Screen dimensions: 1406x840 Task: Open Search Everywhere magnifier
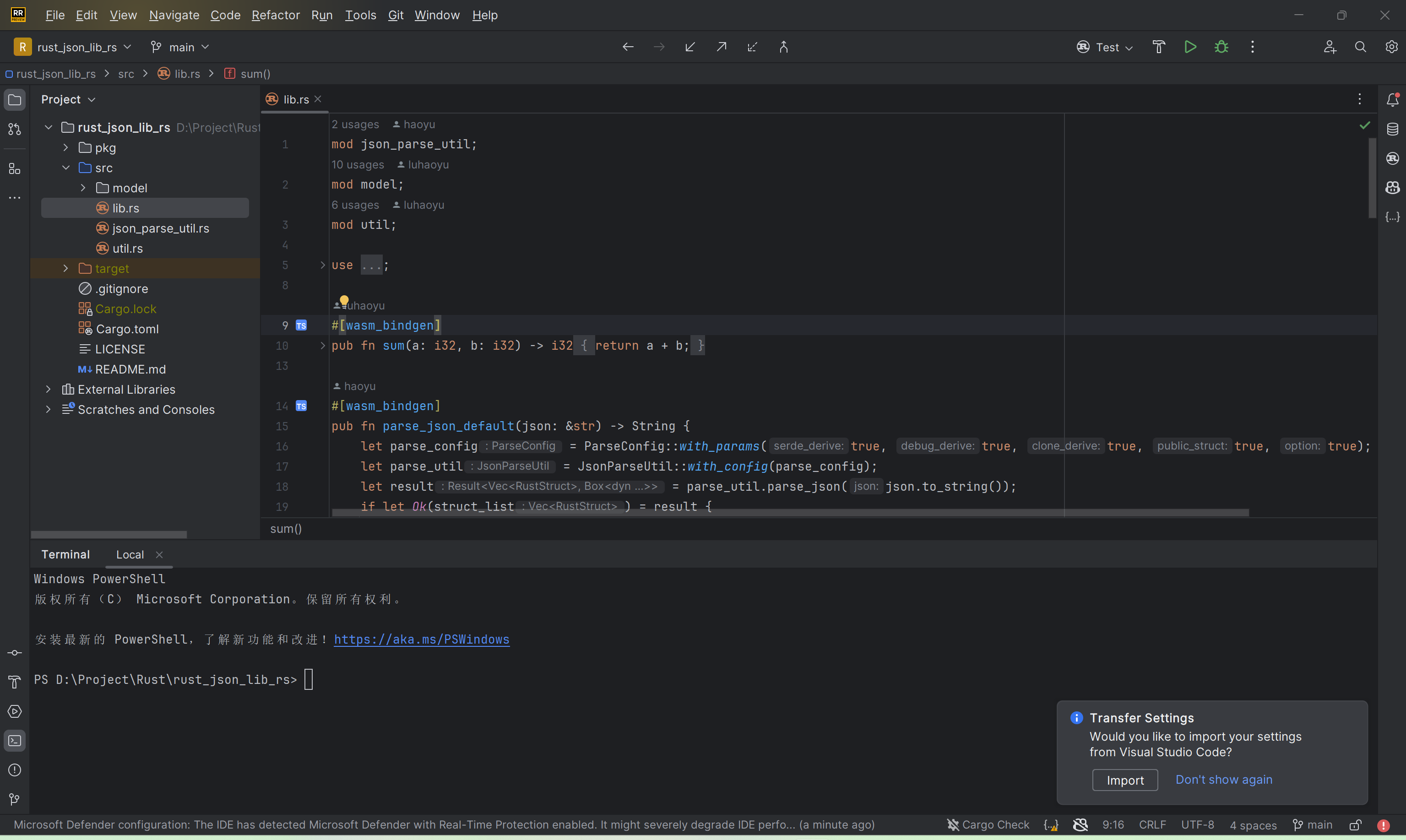click(x=1361, y=47)
